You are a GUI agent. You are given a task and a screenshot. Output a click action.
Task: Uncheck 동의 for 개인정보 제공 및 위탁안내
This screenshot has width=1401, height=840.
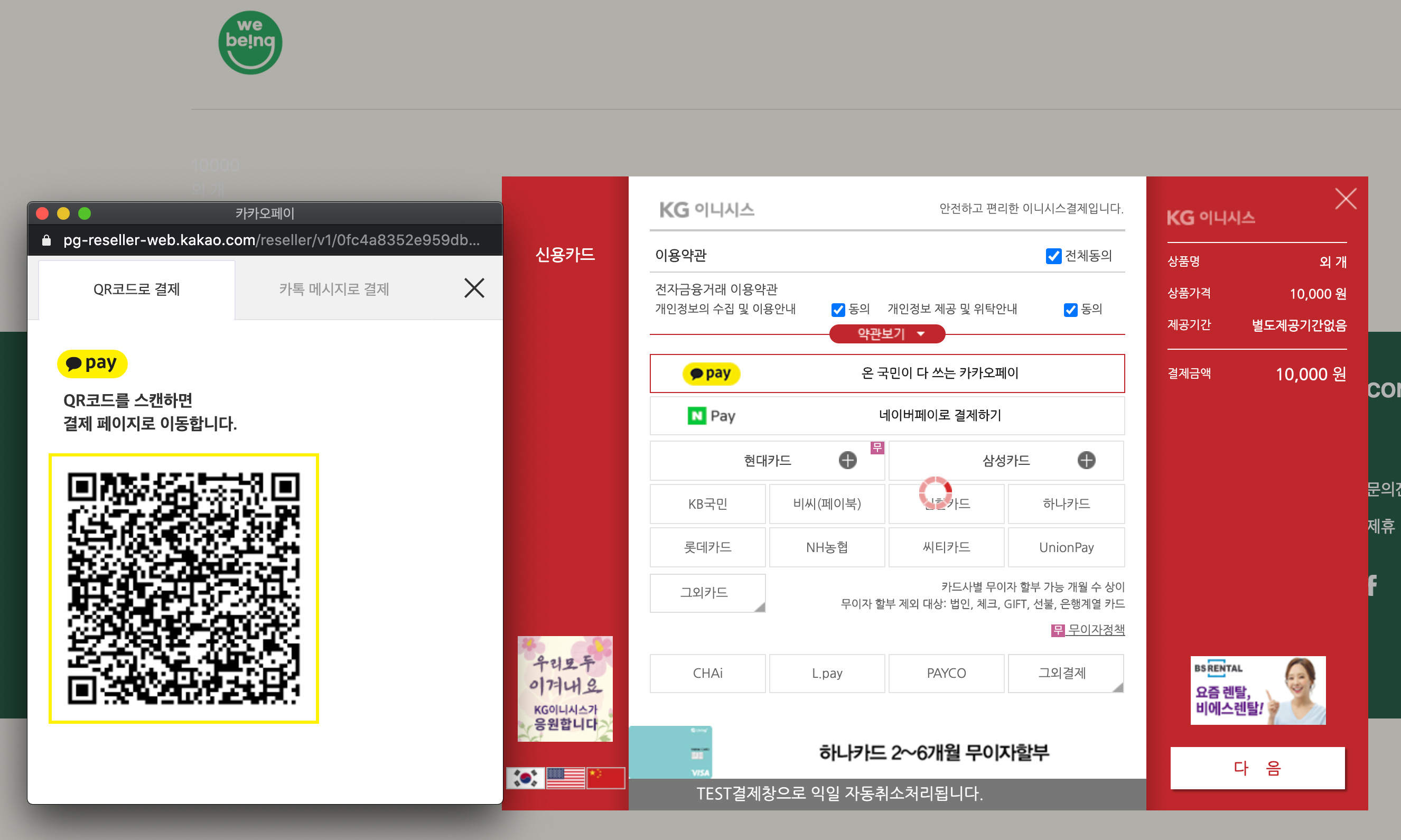pos(1070,310)
